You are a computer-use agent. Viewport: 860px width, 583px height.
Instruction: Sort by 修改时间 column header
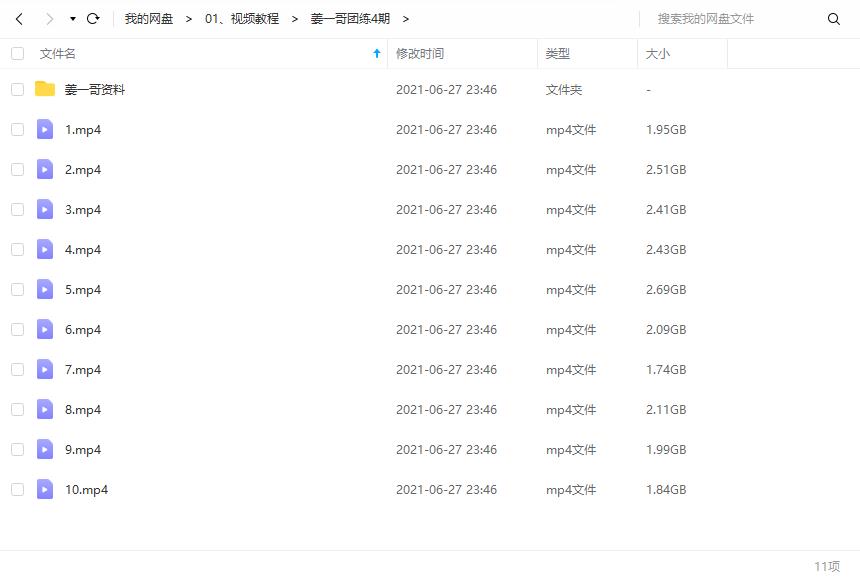pos(420,54)
